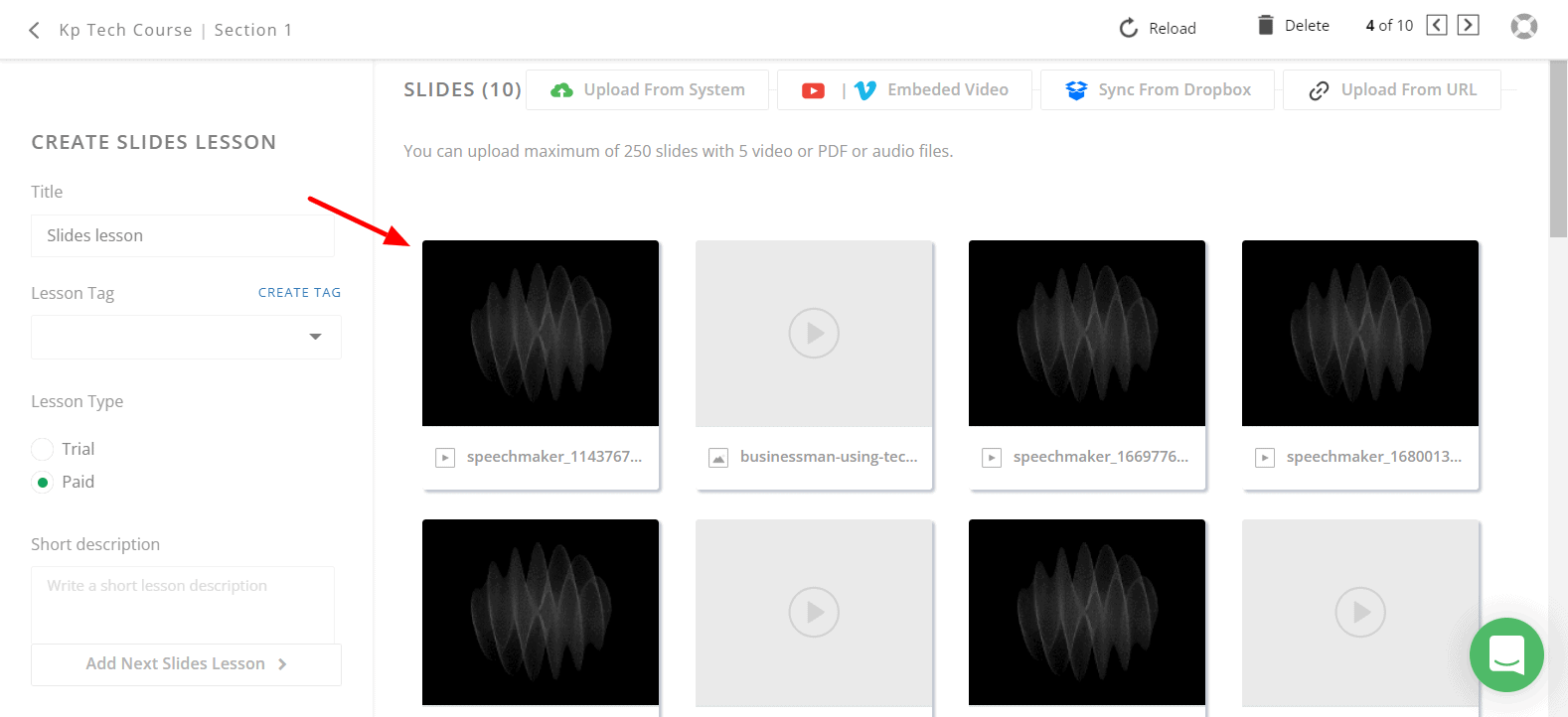Click Add Next Slides Lesson button

(x=186, y=664)
